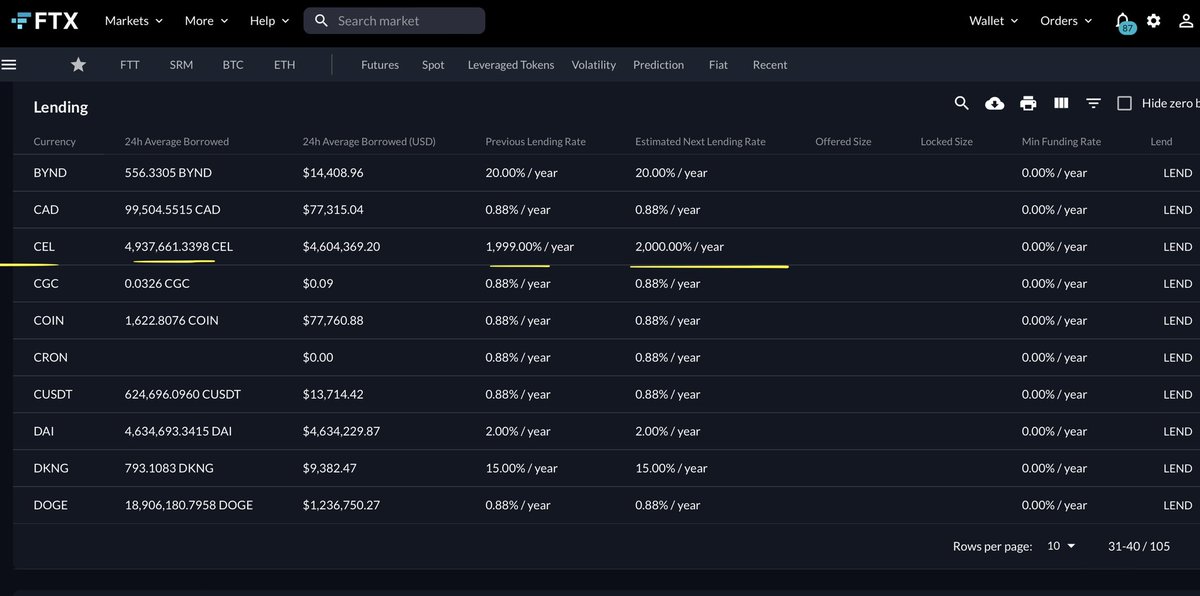This screenshot has height=596, width=1200.
Task: Open the Orders dropdown
Action: point(1066,20)
